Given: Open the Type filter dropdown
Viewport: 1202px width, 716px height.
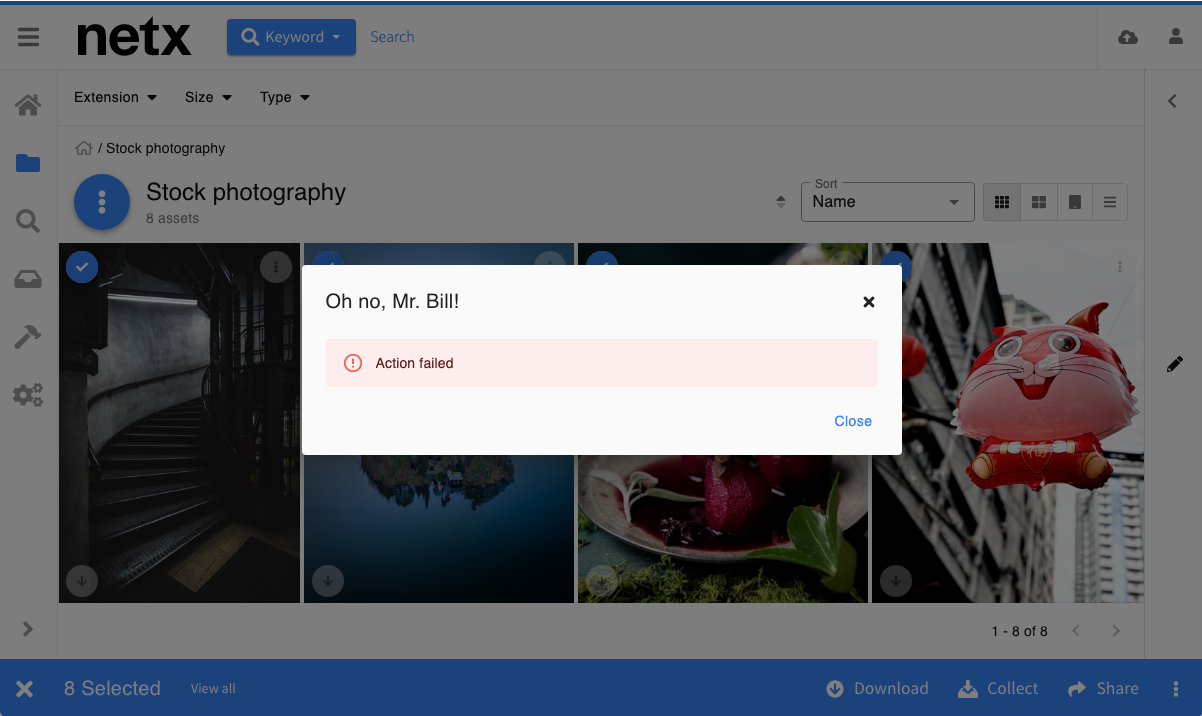Looking at the screenshot, I should coord(285,97).
